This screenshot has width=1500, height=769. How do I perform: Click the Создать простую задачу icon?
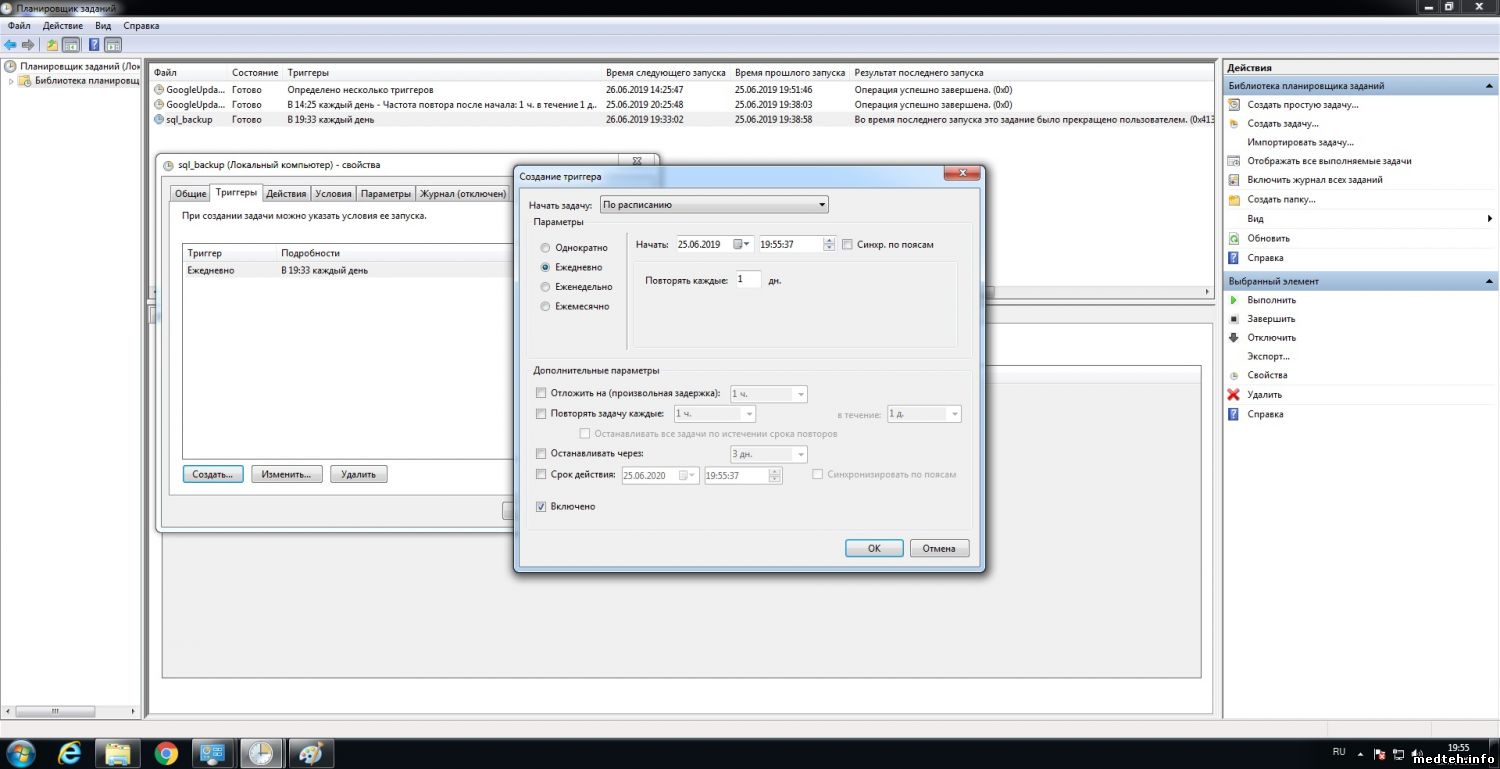pyautogui.click(x=1234, y=105)
